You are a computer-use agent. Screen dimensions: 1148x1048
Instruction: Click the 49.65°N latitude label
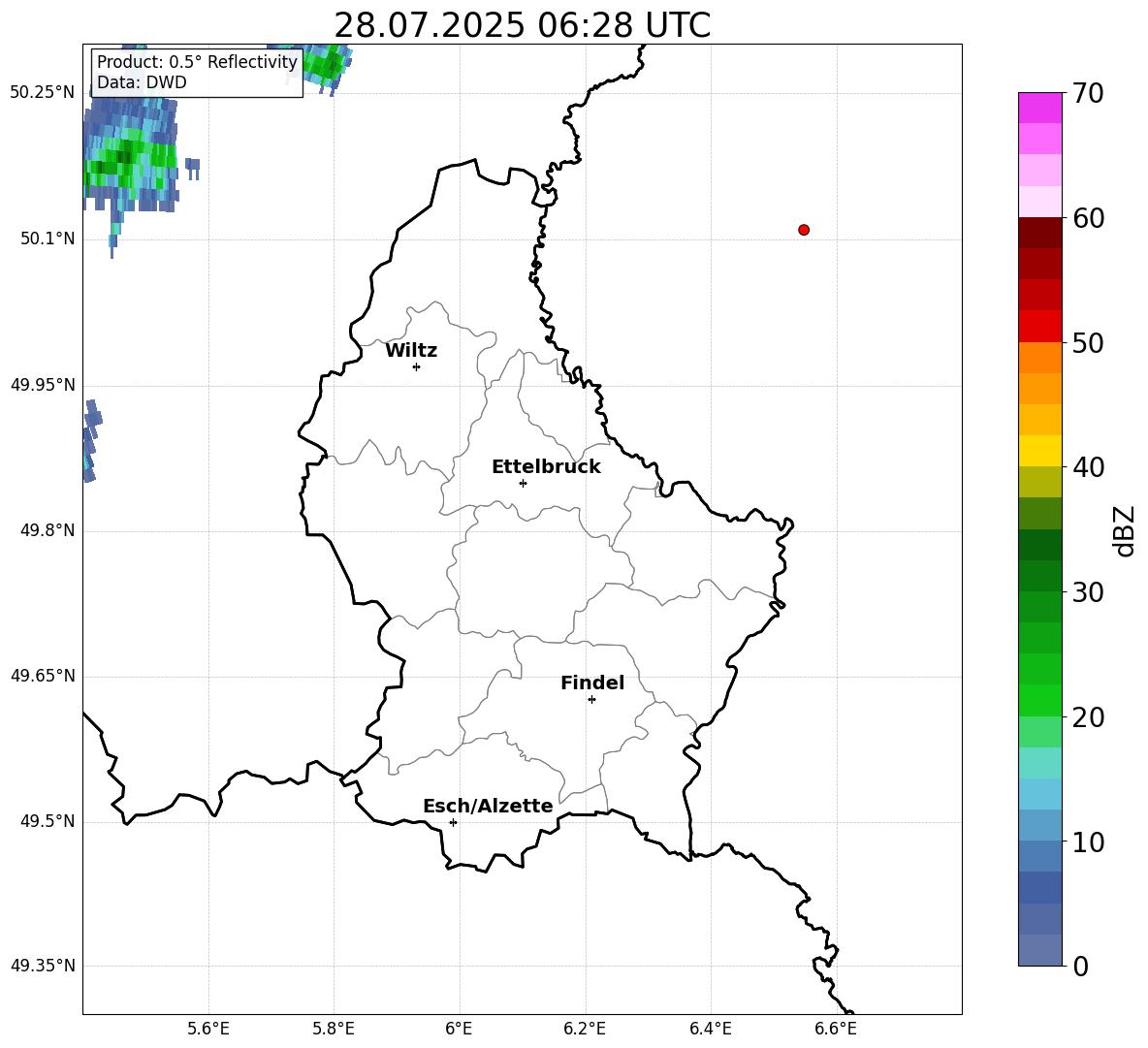click(x=43, y=676)
